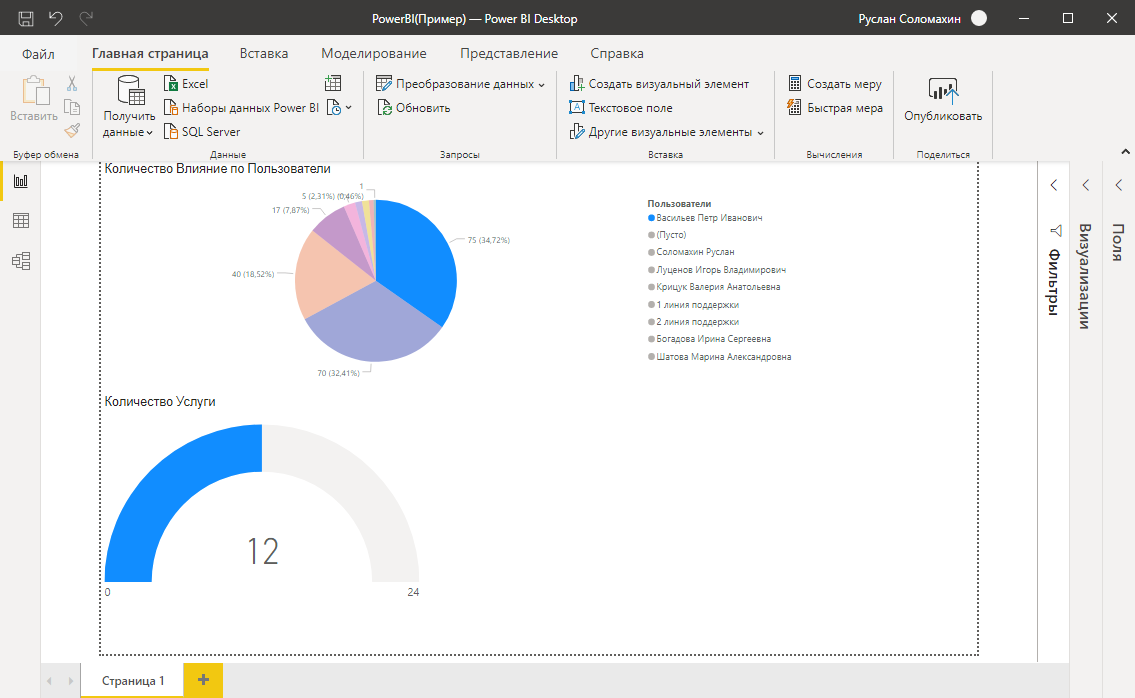Screen dimensions: 1135x698
Task: Expand the Get data (Получить данные) dropdown
Action: (x=129, y=132)
